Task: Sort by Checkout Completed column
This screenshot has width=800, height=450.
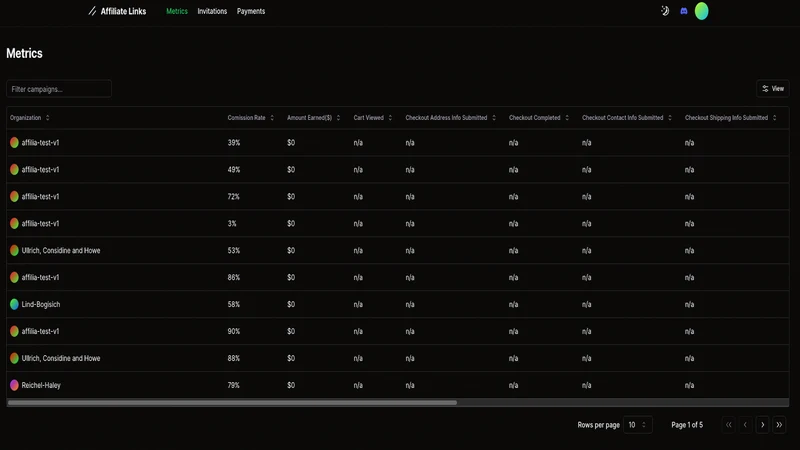Action: pyautogui.click(x=539, y=118)
